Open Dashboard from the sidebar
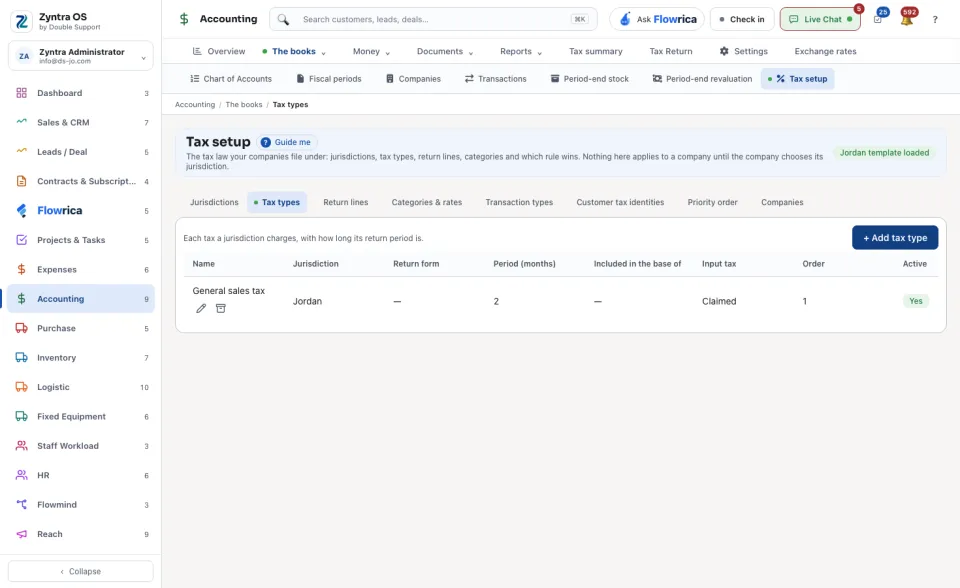The height and width of the screenshot is (588, 960). pos(81,93)
